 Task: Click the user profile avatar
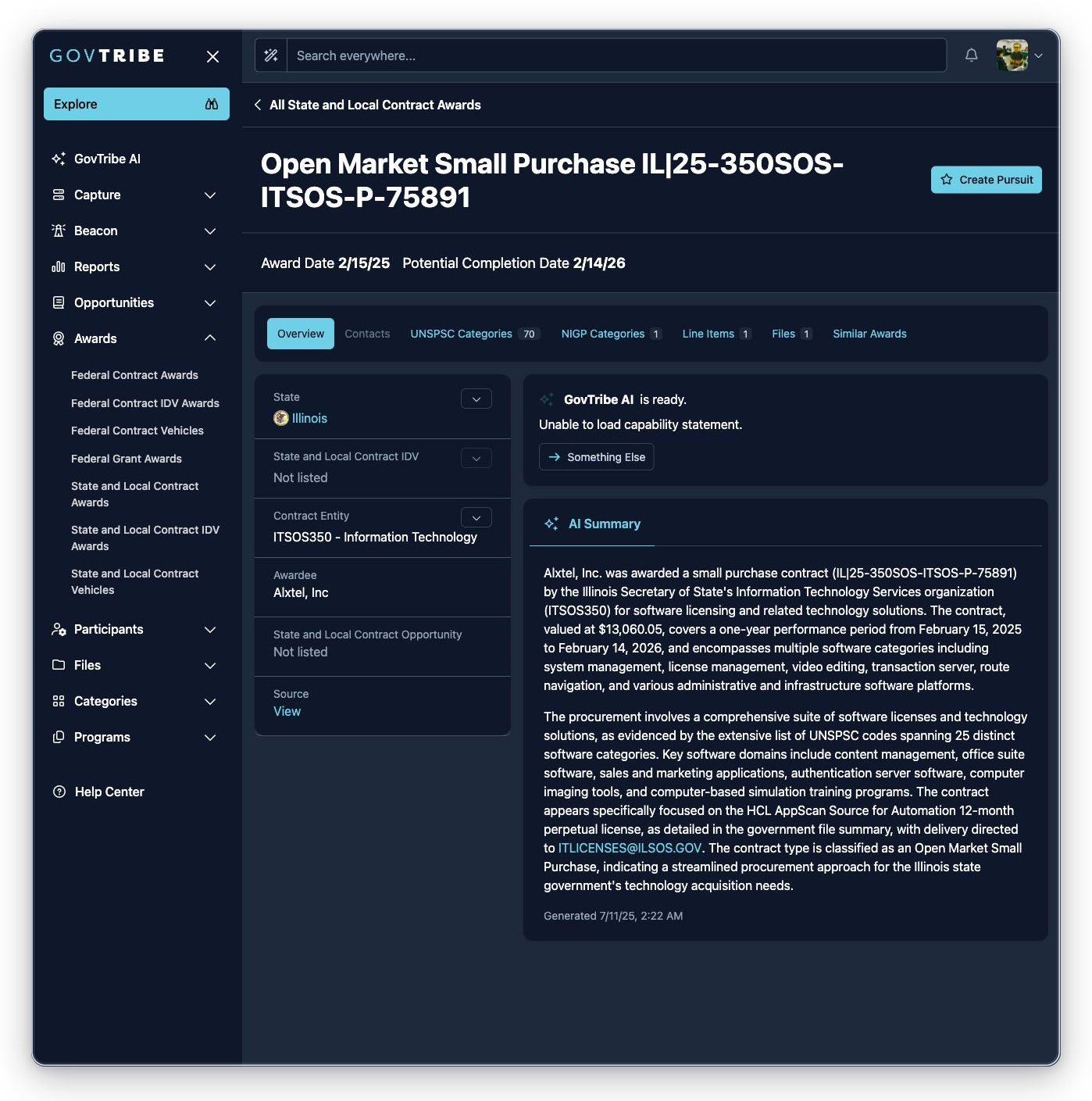(x=1012, y=55)
